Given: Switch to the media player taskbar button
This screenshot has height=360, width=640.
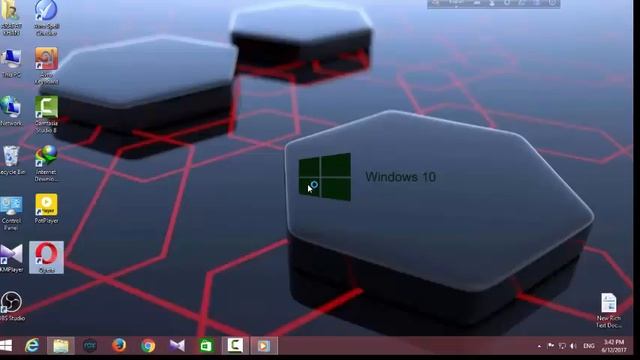Looking at the screenshot, I should point(264,346).
